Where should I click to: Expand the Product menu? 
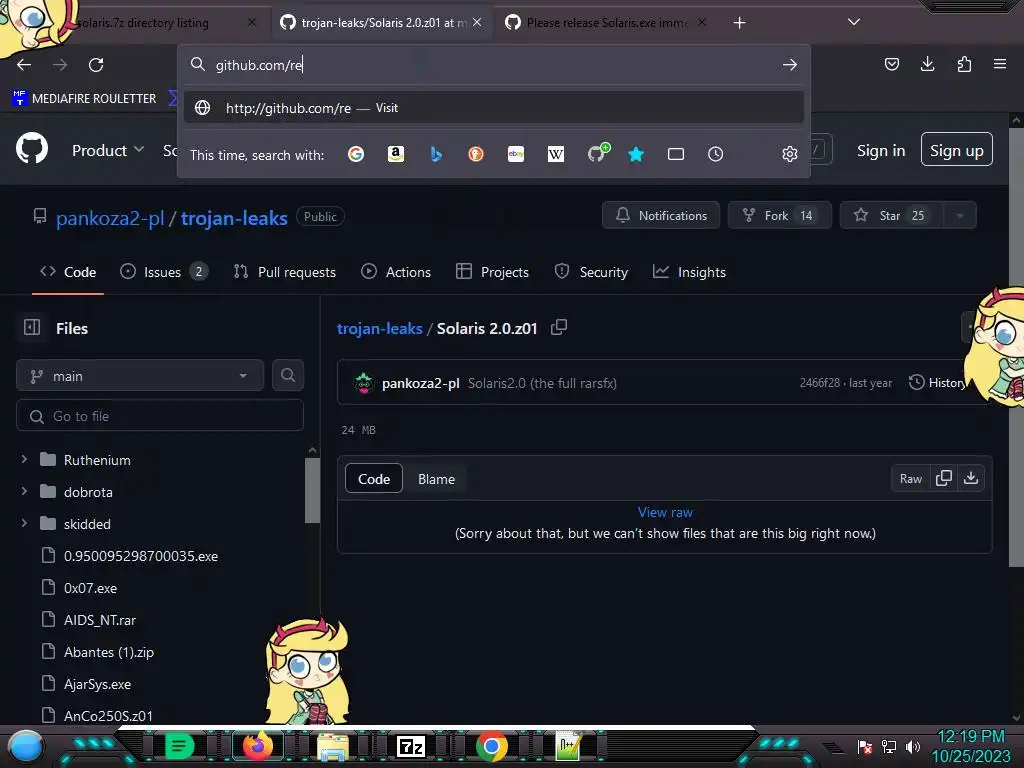pos(108,150)
